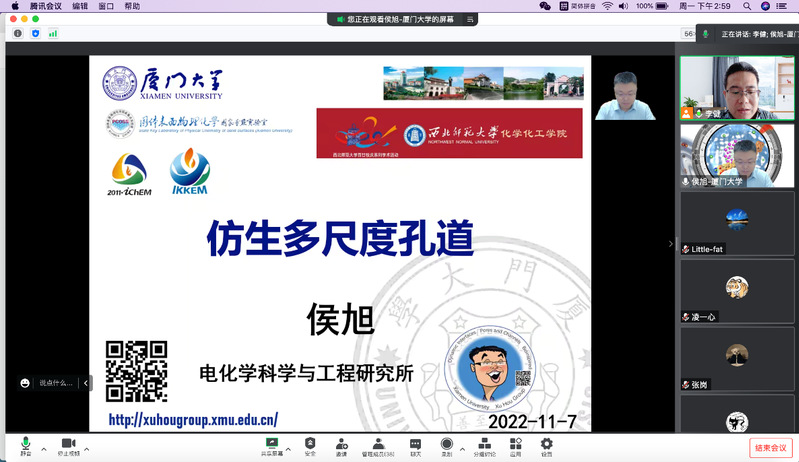Open the Settings (设置) gear icon
Viewport: 799px width, 462px height.
(x=546, y=445)
